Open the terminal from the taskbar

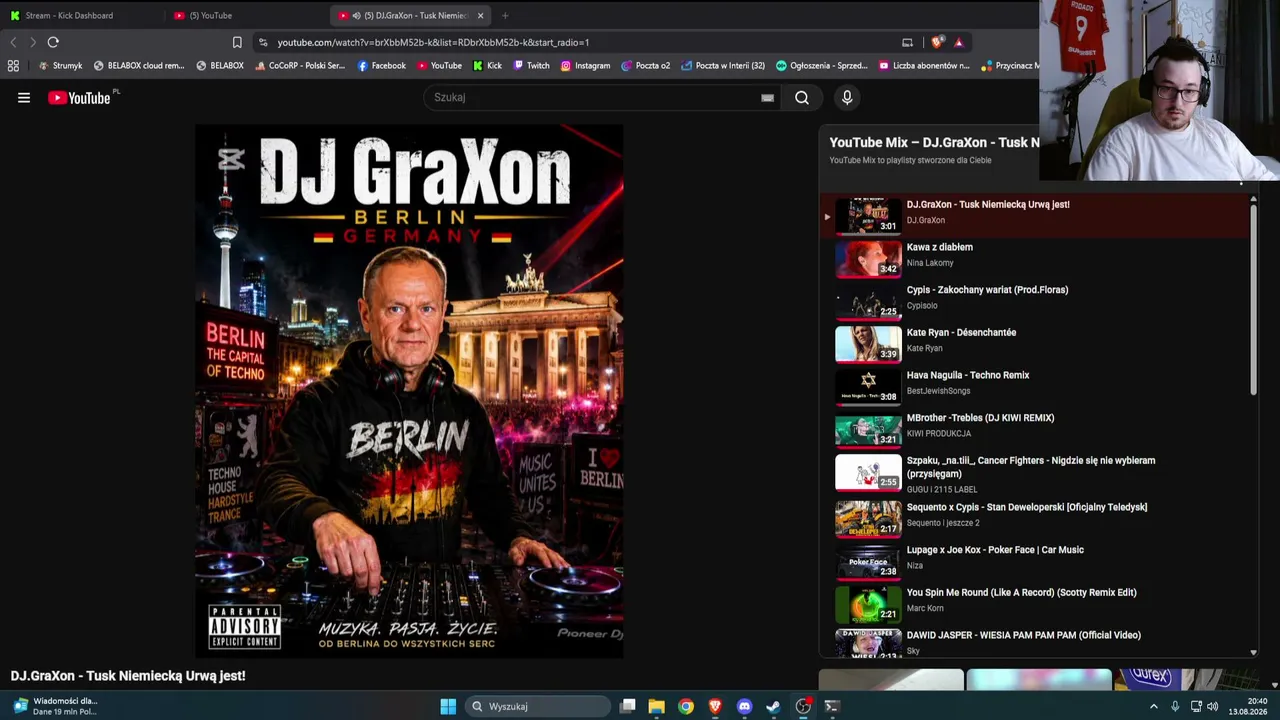831,706
